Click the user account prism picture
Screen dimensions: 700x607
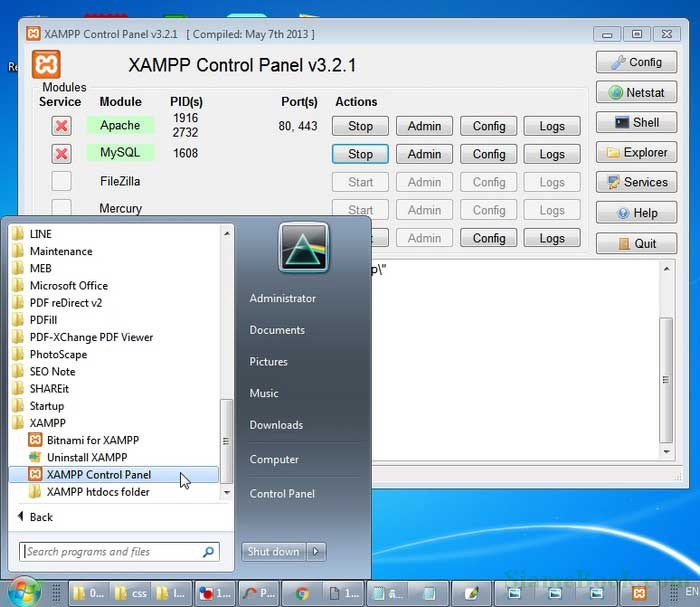tap(304, 247)
